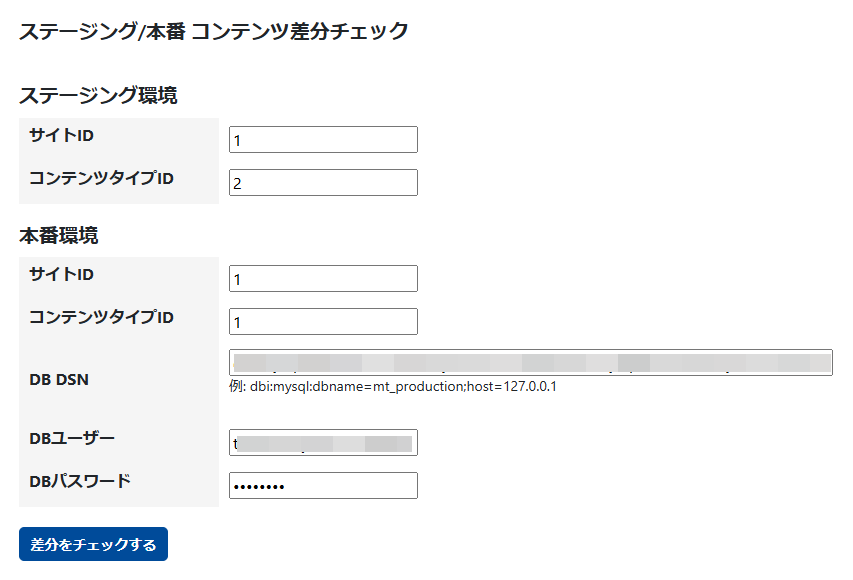The height and width of the screenshot is (580, 853).
Task: Select the production サイトID input field
Action: 322,279
